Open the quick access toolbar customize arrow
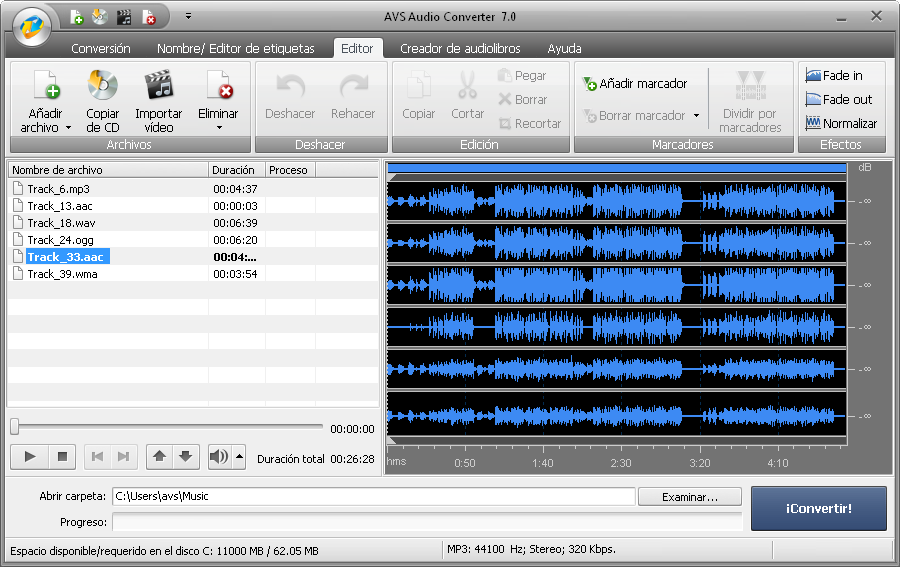Viewport: 901px width, 568px height. (188, 16)
